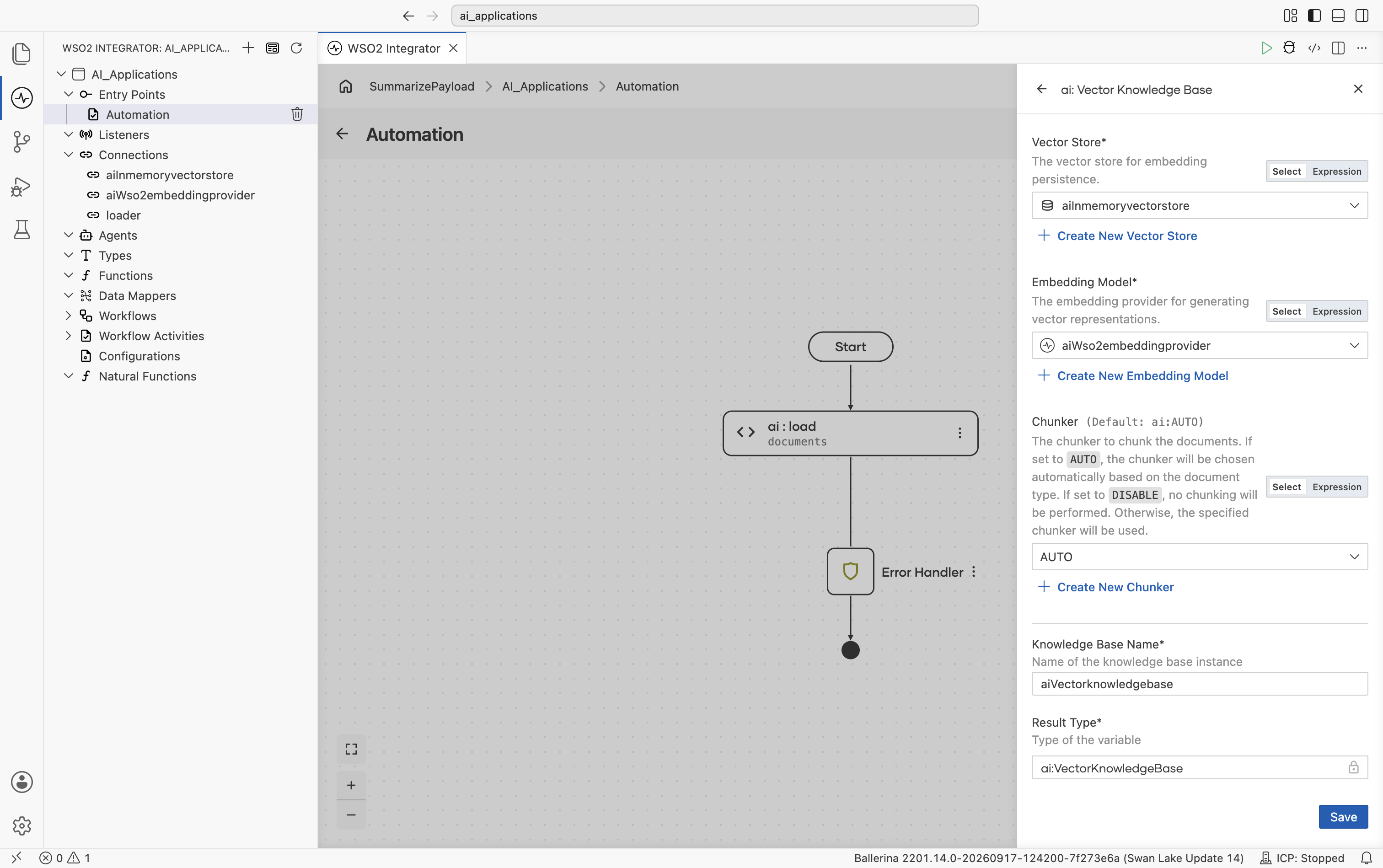1383x868 pixels.
Task: Click the Knowledge Base Name input field
Action: pos(1199,684)
